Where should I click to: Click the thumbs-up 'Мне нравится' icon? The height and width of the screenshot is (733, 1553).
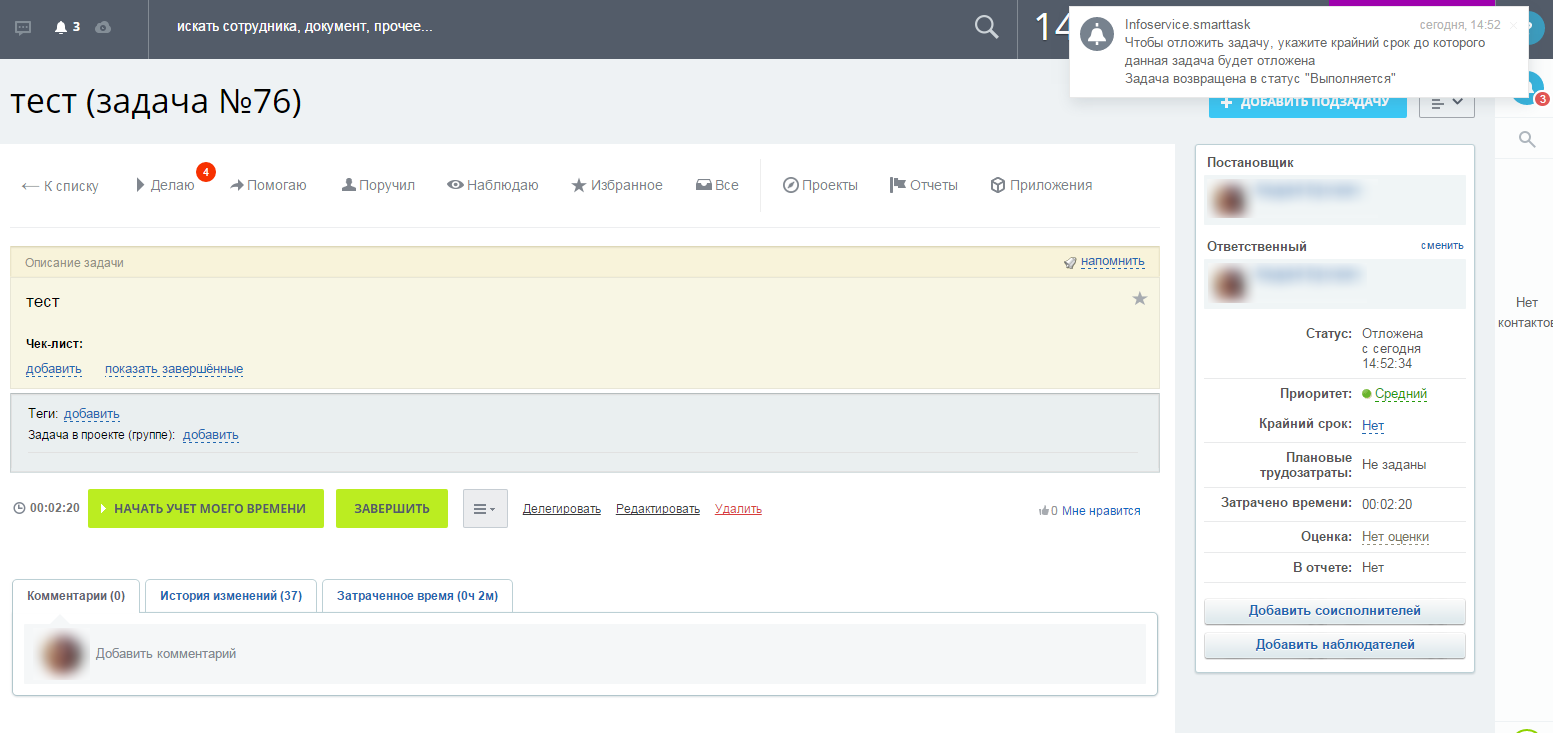[1044, 511]
